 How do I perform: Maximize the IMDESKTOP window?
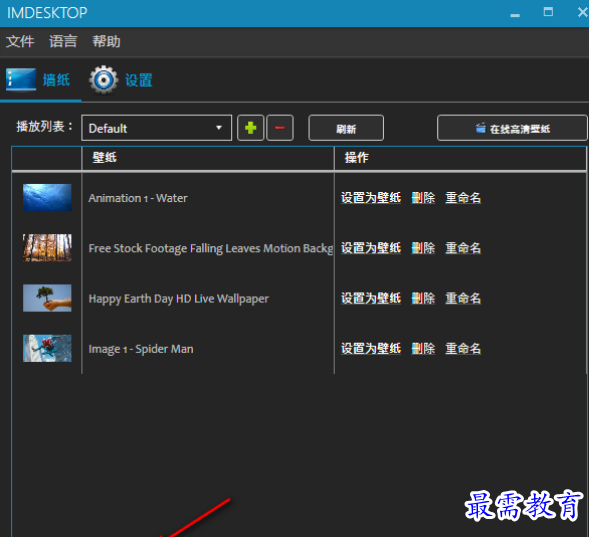[x=548, y=12]
